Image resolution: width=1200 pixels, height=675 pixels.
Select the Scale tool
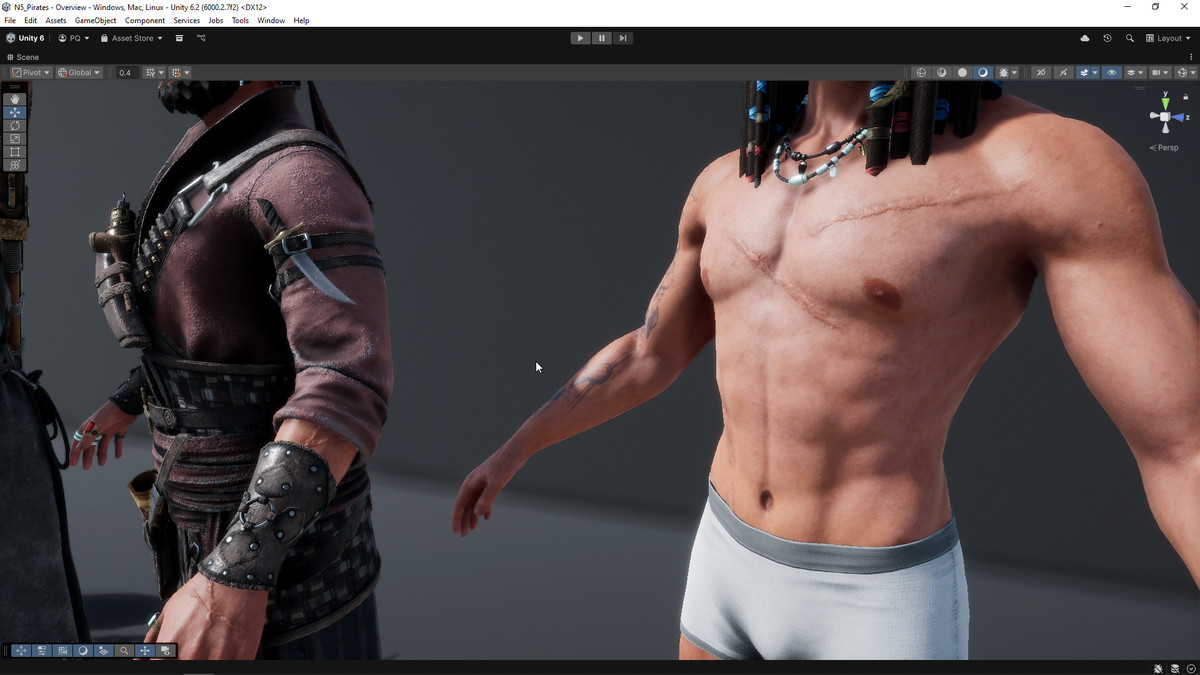tap(14, 138)
